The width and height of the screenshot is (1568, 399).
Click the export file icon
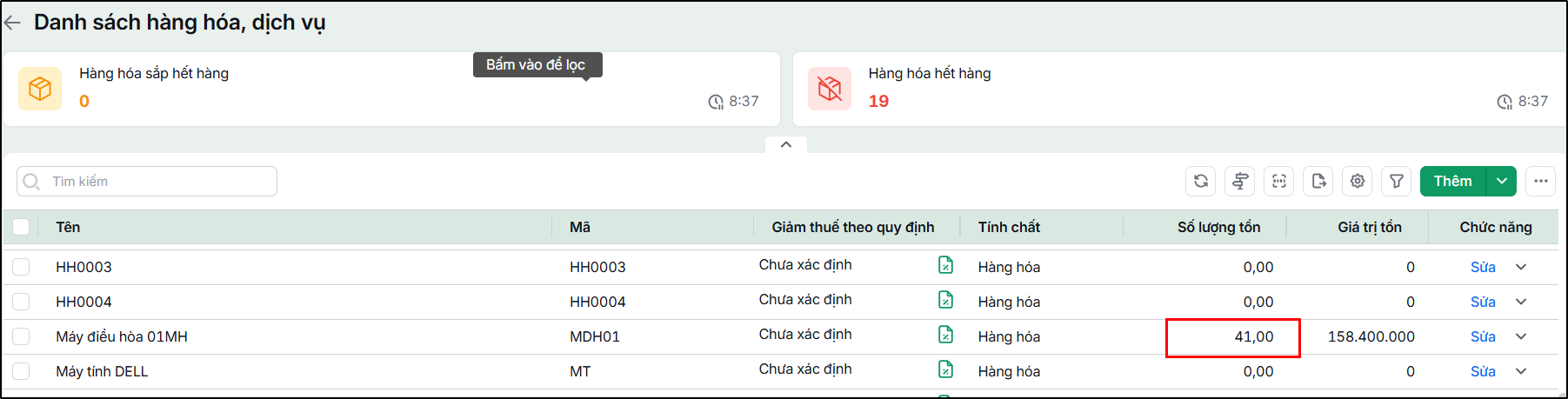pyautogui.click(x=1318, y=181)
